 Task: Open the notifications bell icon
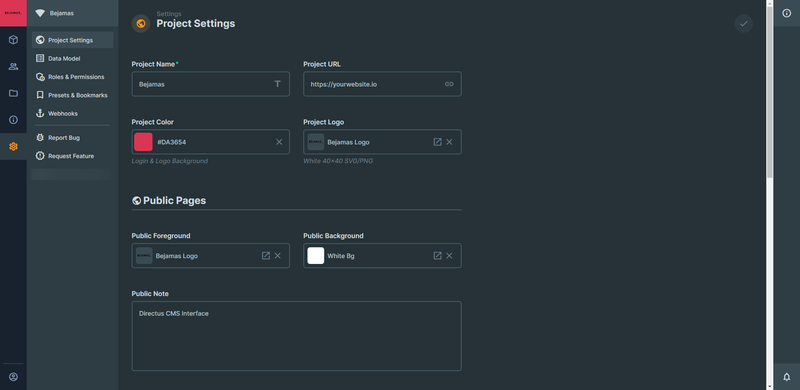[x=787, y=377]
